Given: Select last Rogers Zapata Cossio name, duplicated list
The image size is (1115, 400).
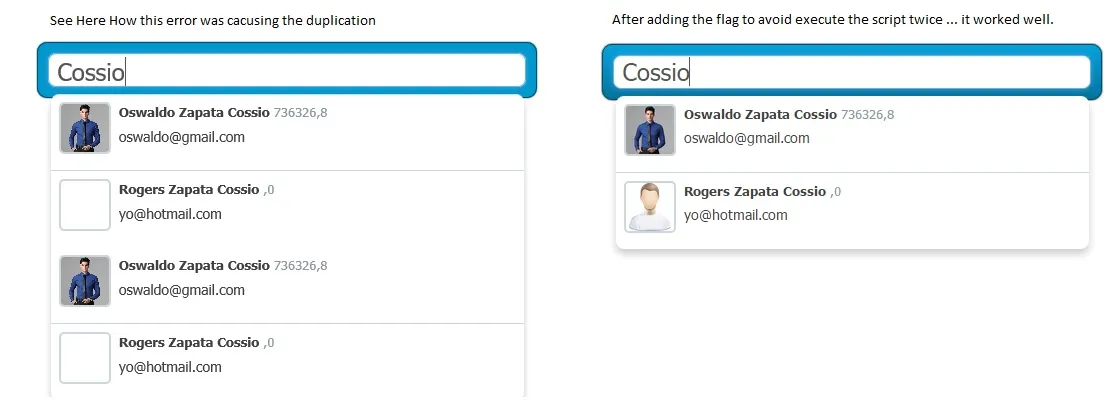Looking at the screenshot, I should [x=189, y=343].
